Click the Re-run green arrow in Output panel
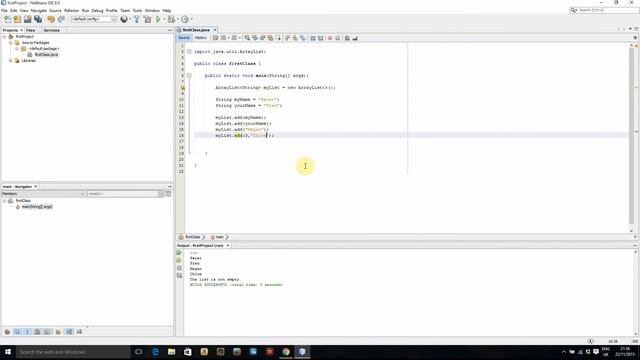The height and width of the screenshot is (360, 640). coord(179,253)
